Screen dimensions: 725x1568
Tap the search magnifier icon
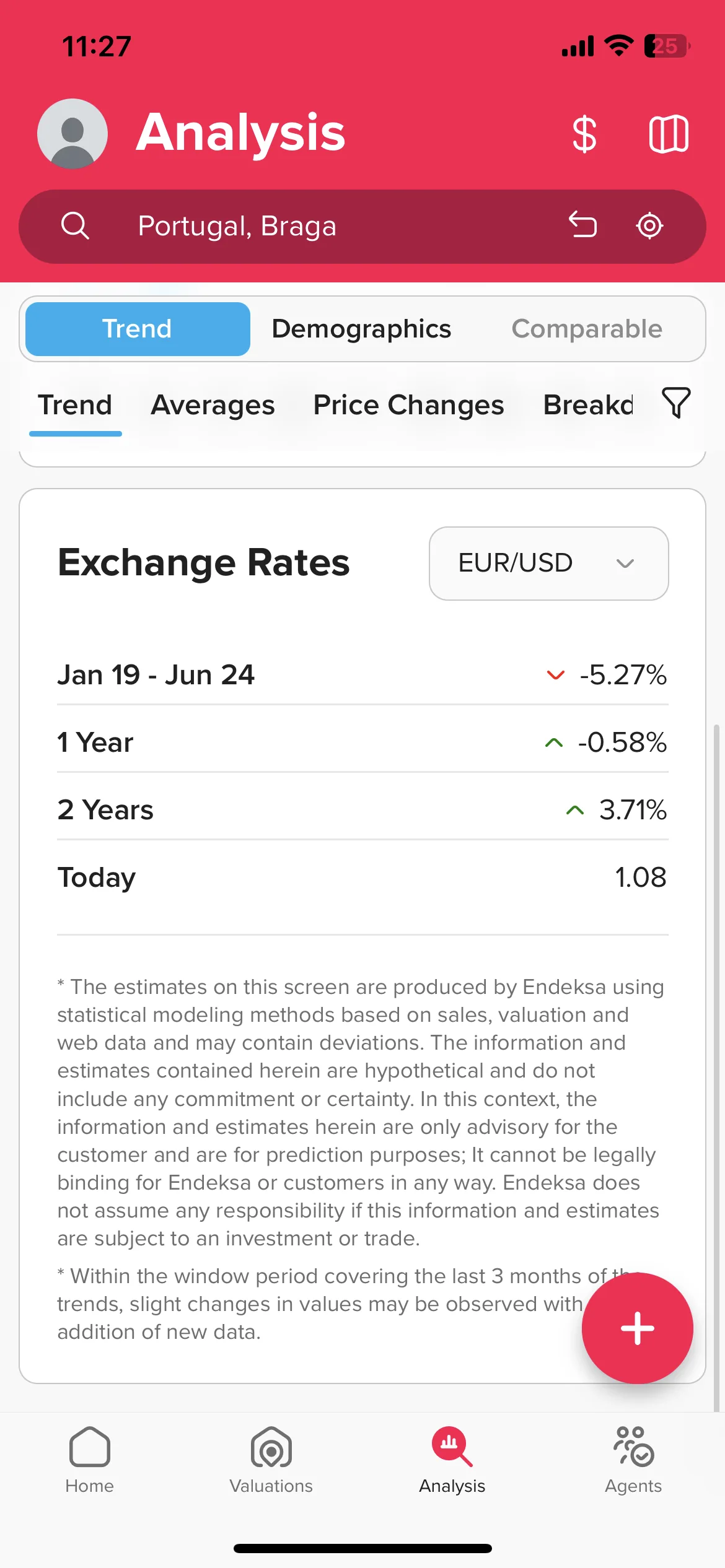pyautogui.click(x=75, y=226)
